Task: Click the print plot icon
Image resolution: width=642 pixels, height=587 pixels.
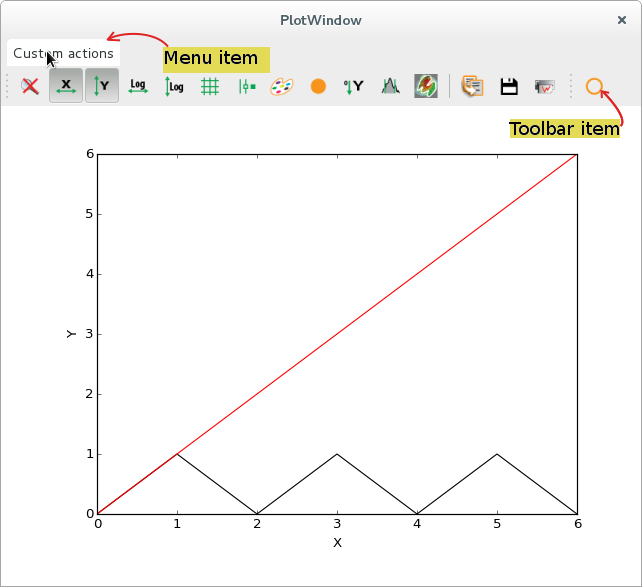Action: (x=545, y=87)
